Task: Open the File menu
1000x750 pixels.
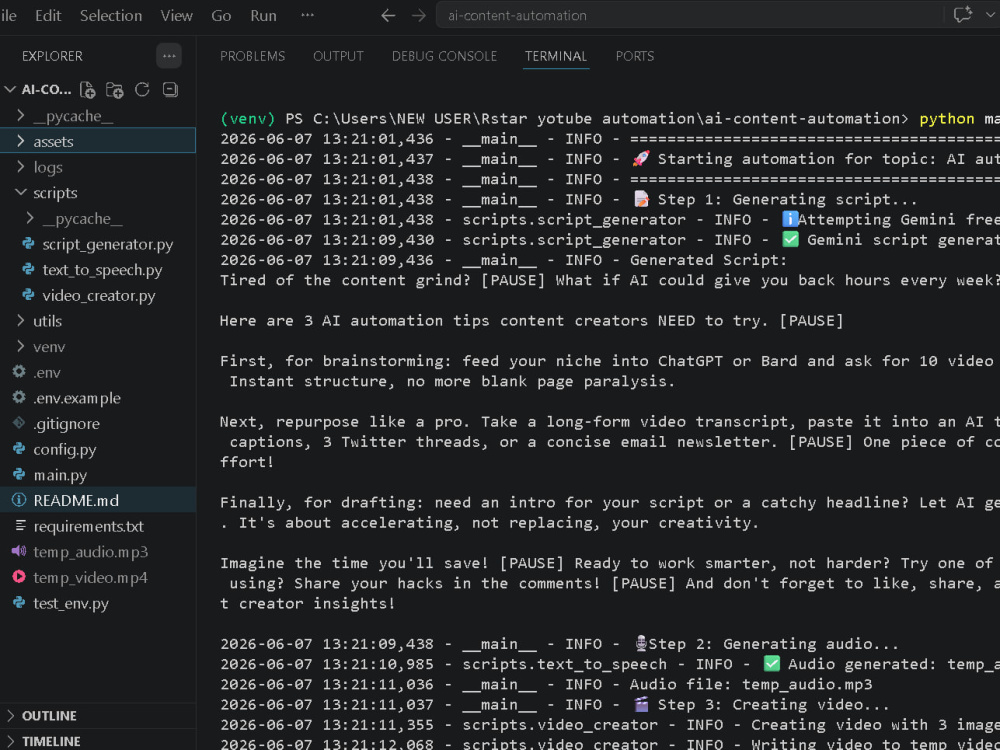Action: click(8, 16)
